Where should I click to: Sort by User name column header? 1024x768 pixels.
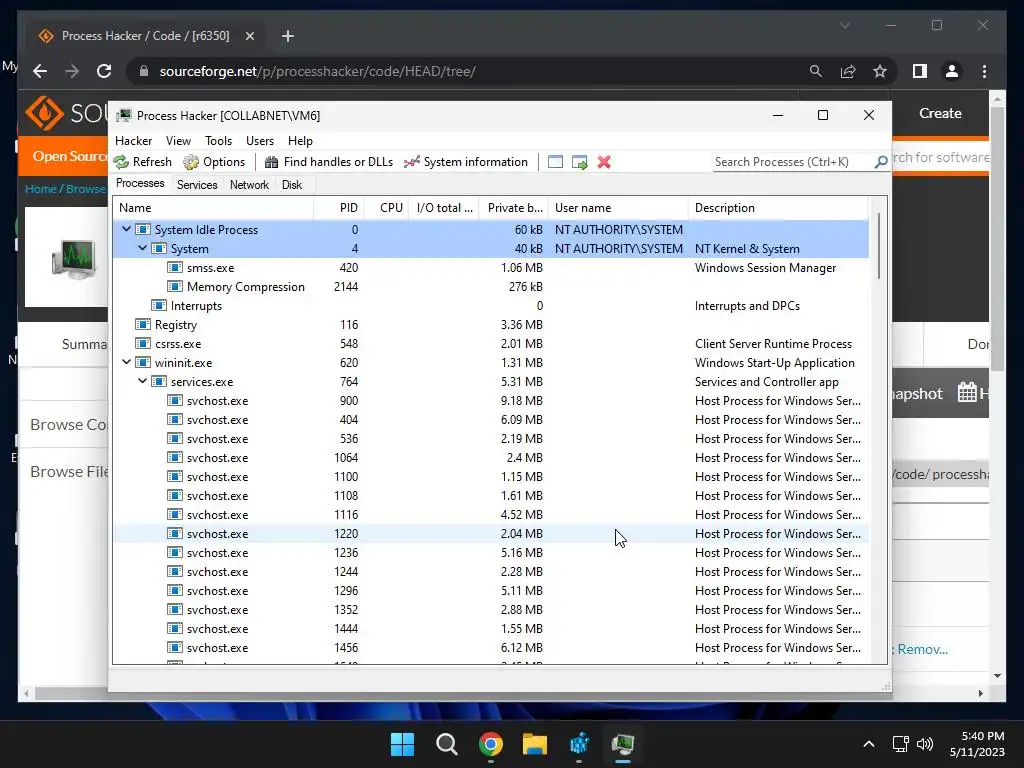618,208
